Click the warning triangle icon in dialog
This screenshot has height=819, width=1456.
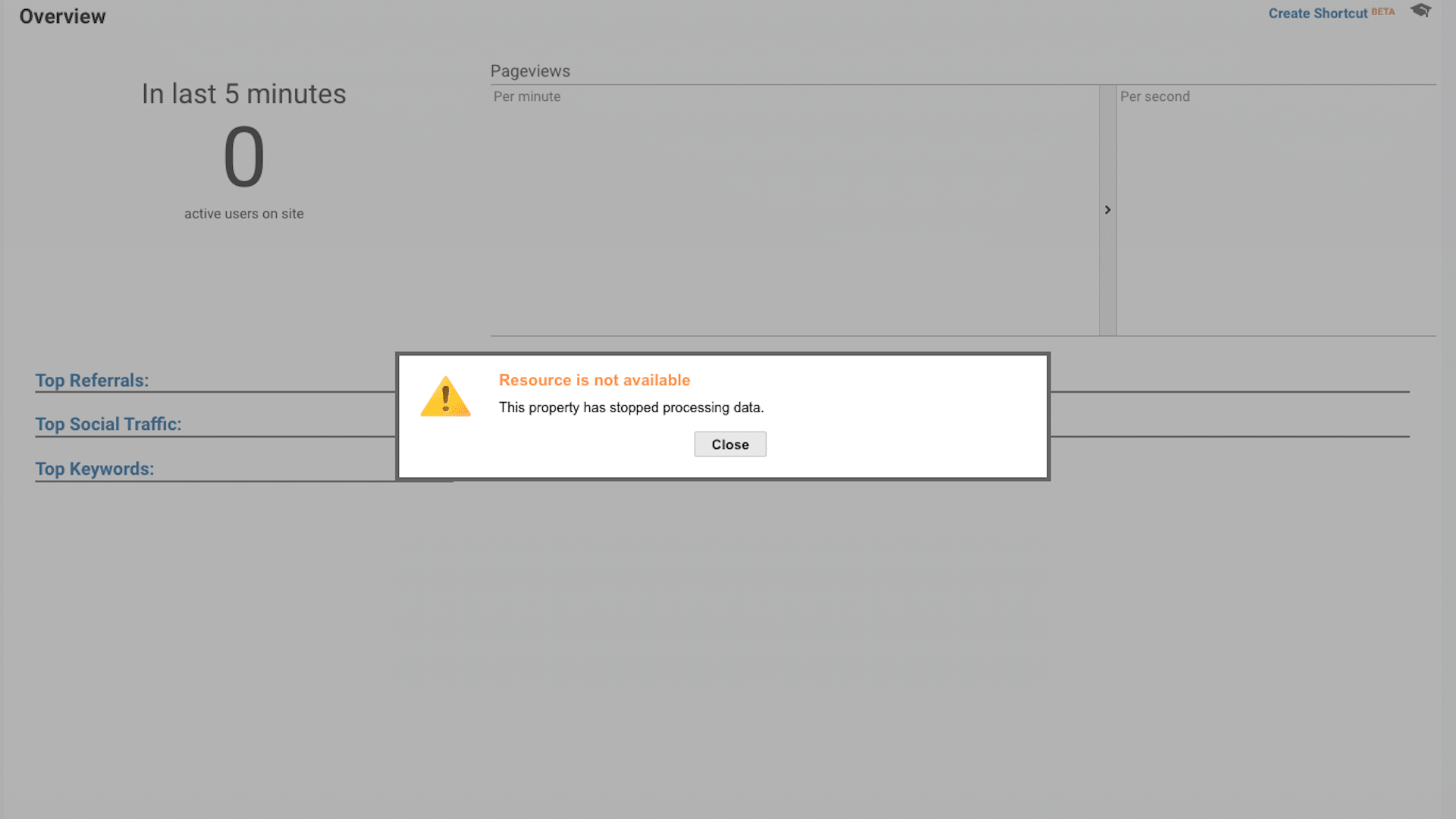point(445,394)
